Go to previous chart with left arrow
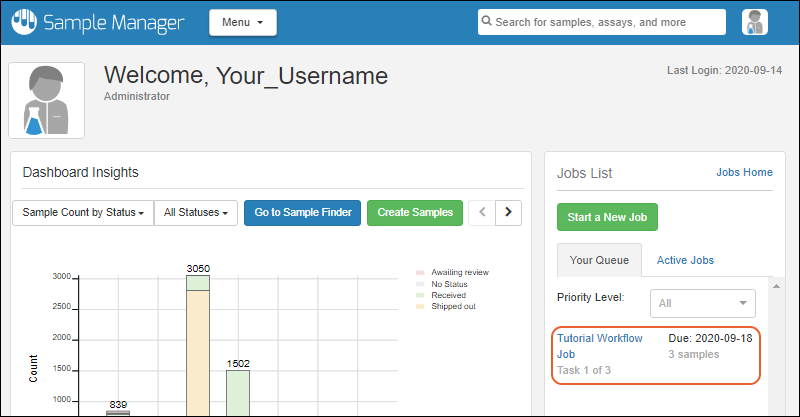Screen dimensions: 800x417 point(482,212)
